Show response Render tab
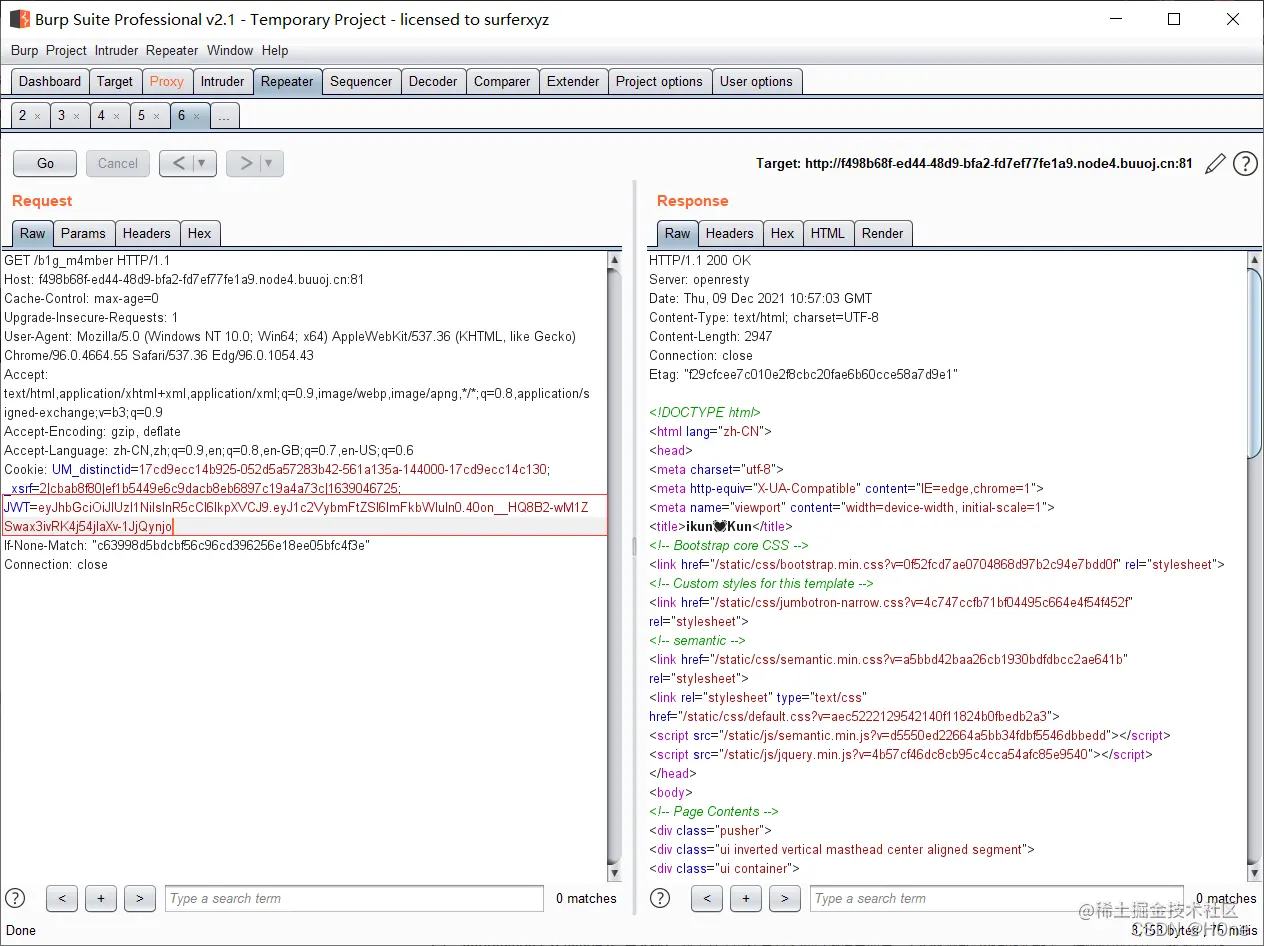Screen dimensions: 1264x946 click(x=883, y=233)
